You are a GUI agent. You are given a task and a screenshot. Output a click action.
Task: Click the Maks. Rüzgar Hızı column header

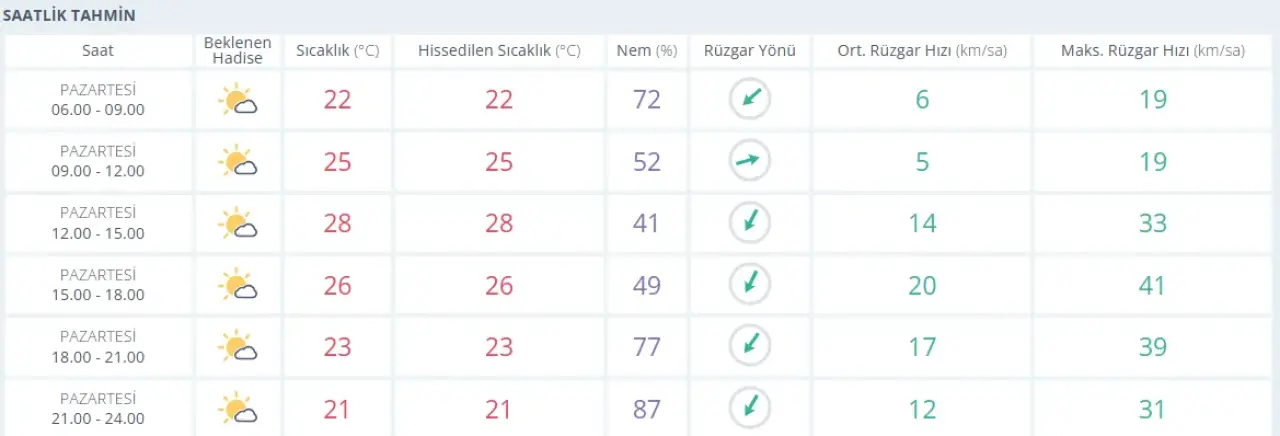point(1152,51)
